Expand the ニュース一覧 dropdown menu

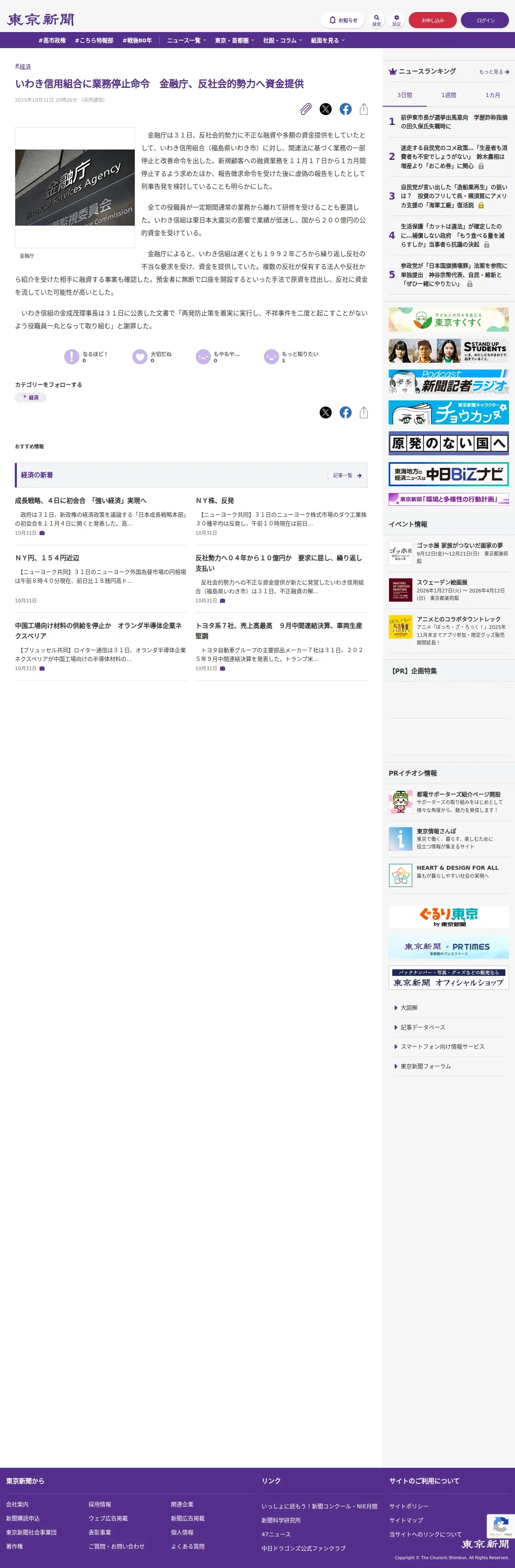pos(187,41)
